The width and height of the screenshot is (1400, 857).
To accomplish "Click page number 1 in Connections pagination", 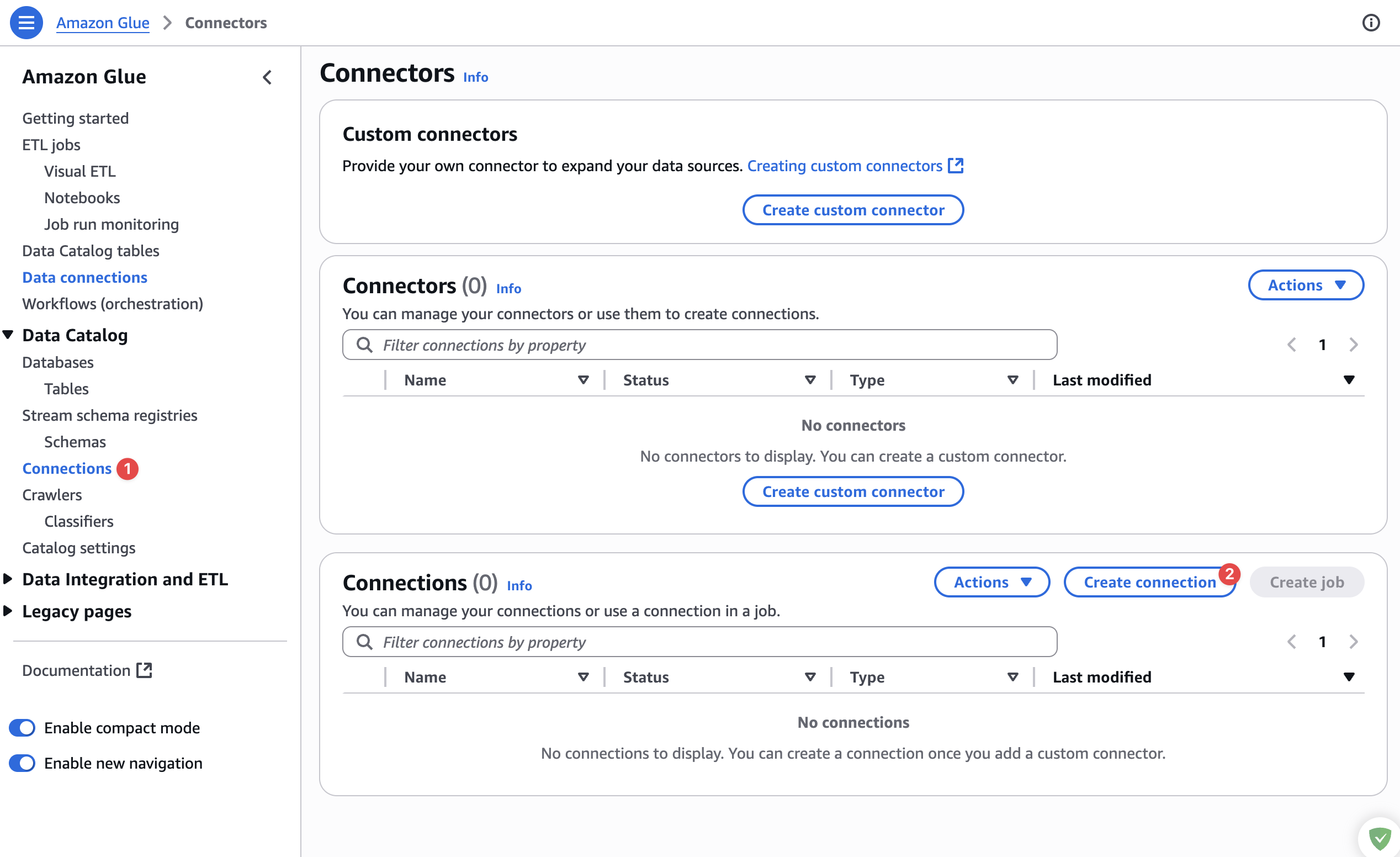I will (1322, 642).
